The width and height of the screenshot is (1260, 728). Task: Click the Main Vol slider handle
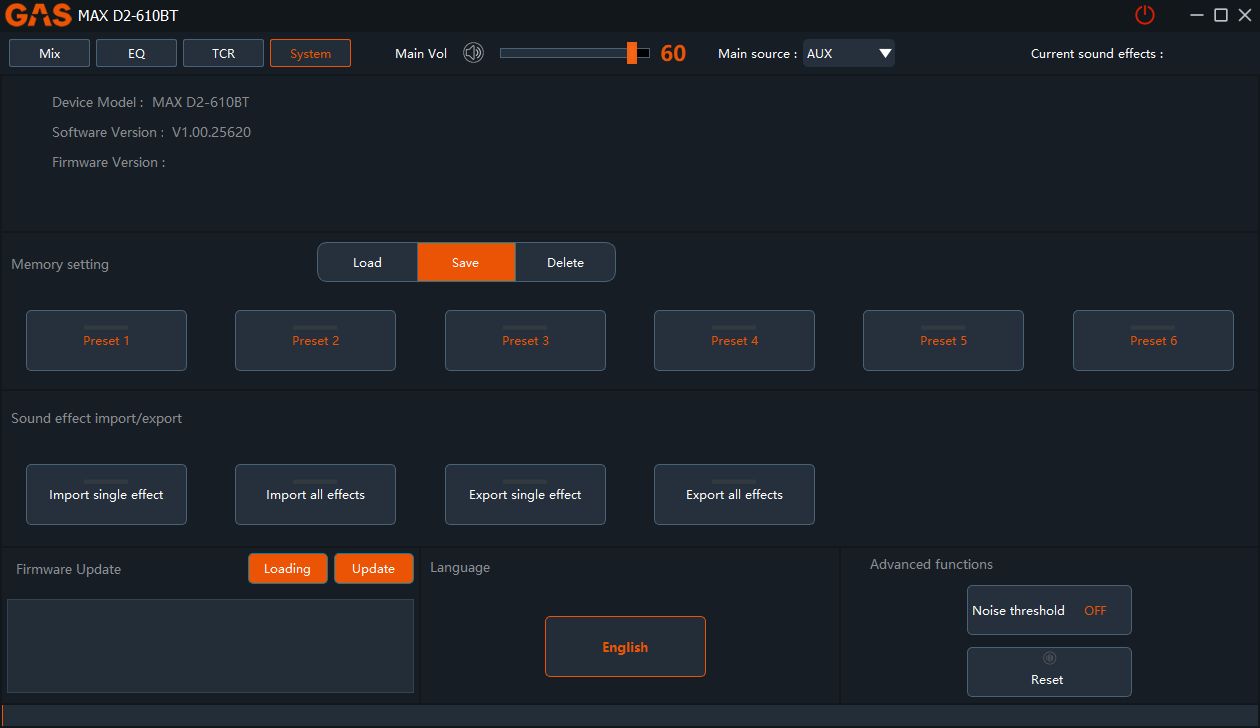point(632,53)
